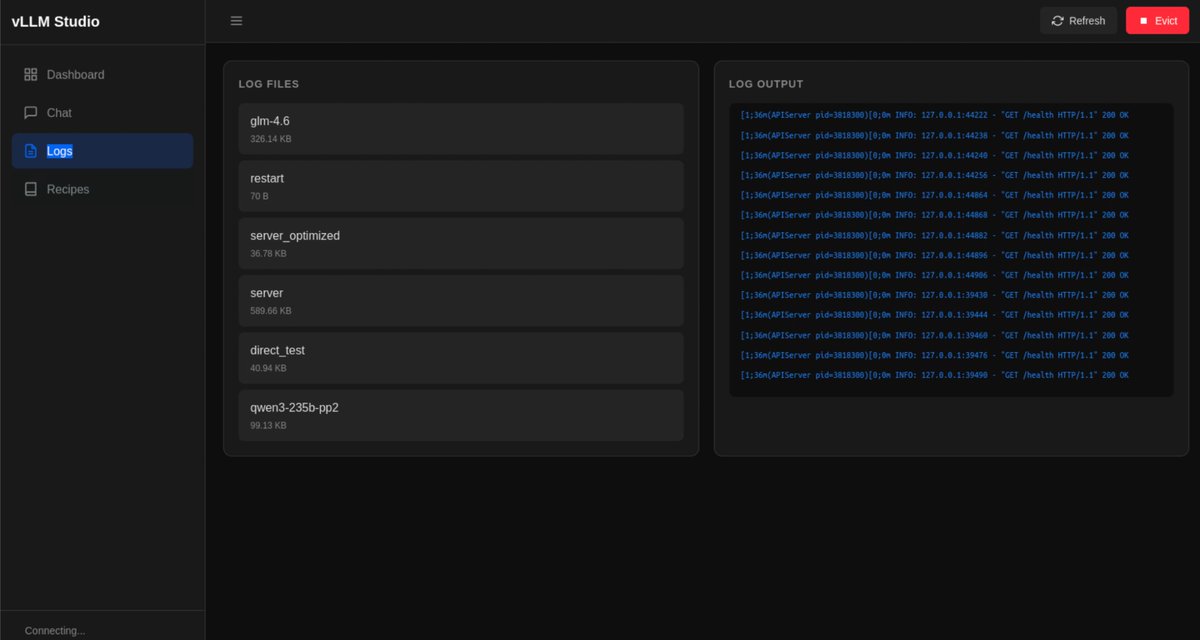The height and width of the screenshot is (640, 1200).
Task: Click the Logs file icon in sidebar
Action: point(30,150)
